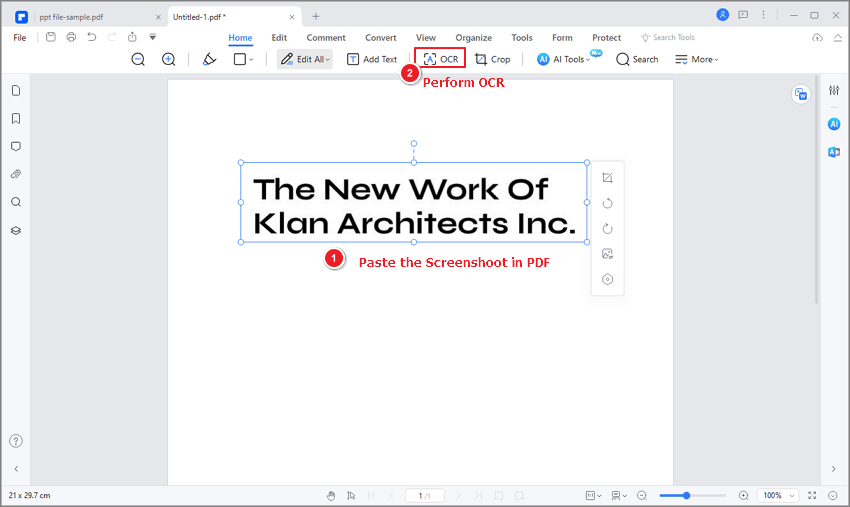The height and width of the screenshot is (507, 850).
Task: Open the 100% zoom level dropdown
Action: coord(778,496)
